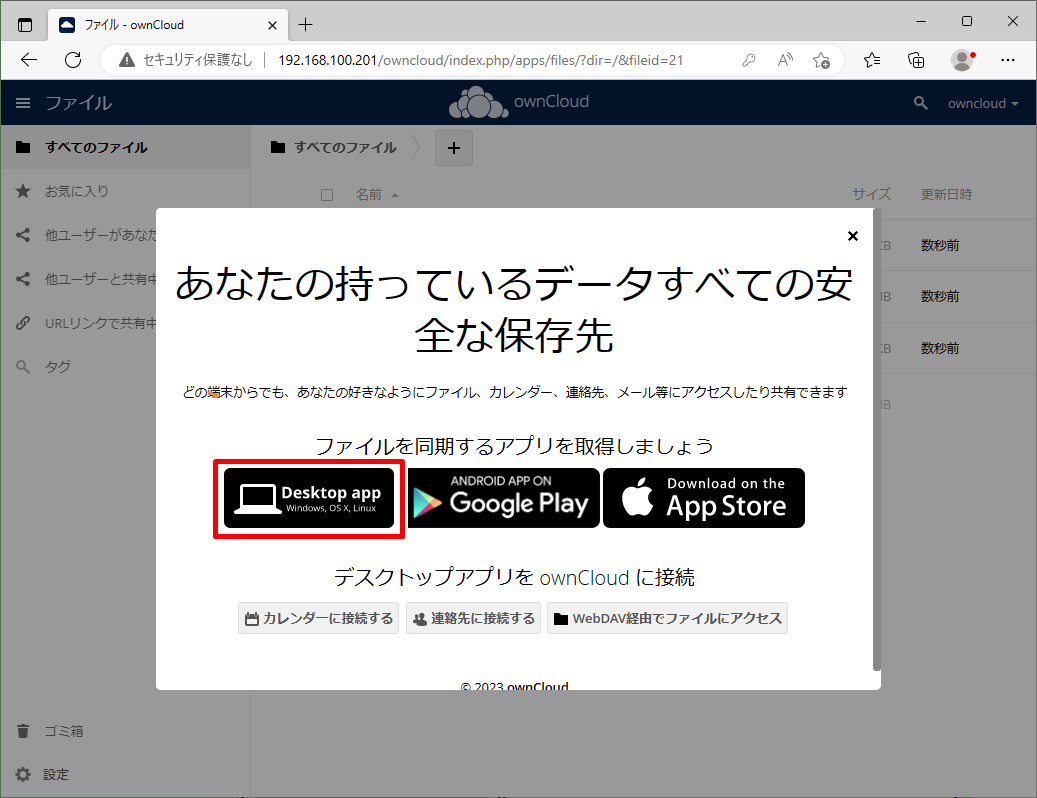Open the browser collections icon
The width and height of the screenshot is (1037, 798).
coord(916,60)
